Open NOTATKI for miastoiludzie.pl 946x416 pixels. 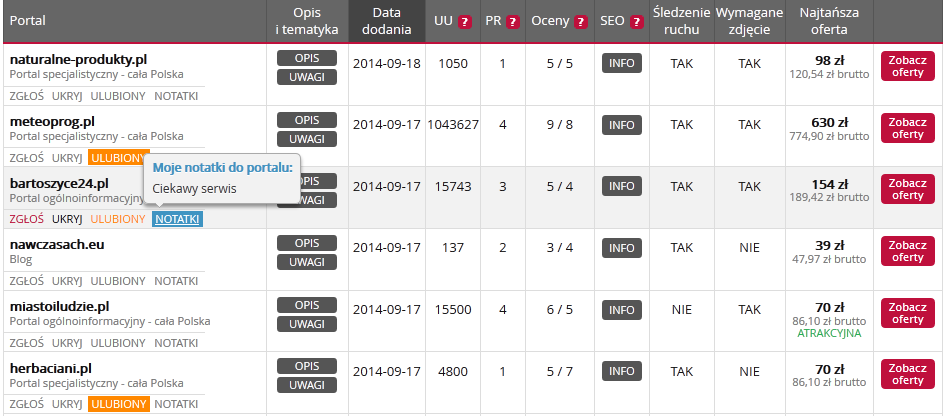tap(176, 342)
